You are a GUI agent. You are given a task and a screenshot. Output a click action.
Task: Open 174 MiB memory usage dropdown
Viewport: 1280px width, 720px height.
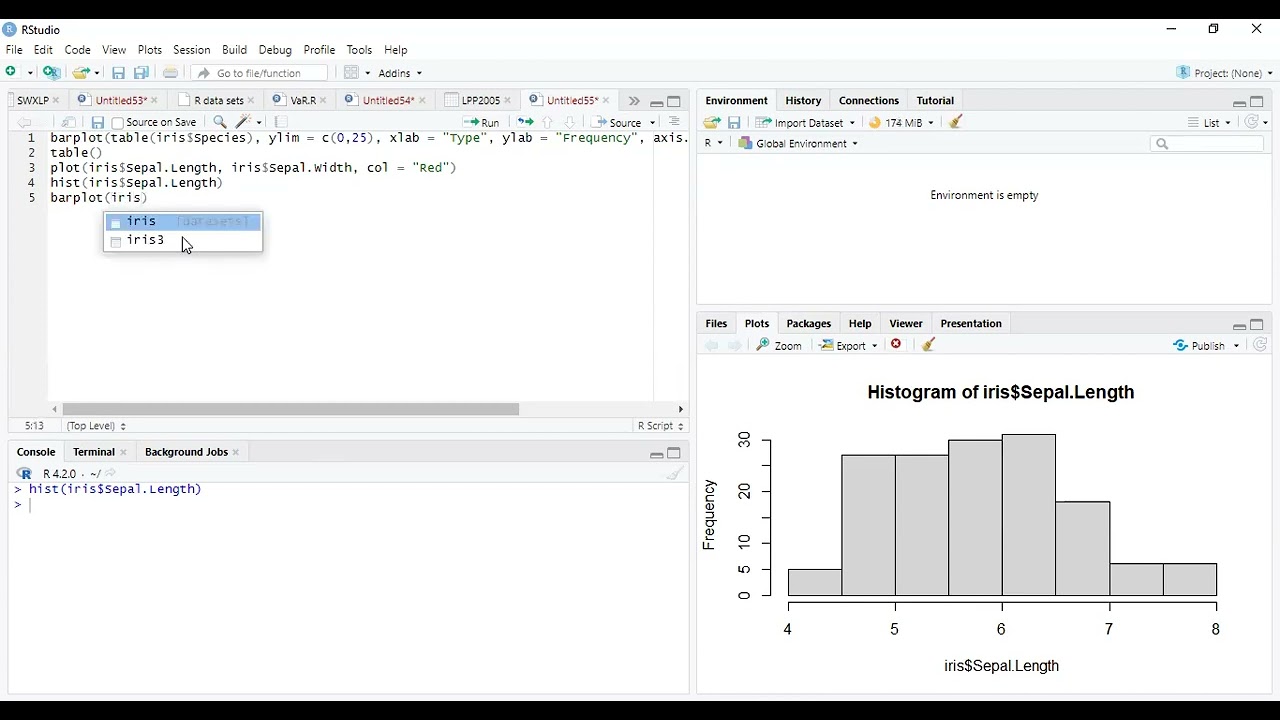coord(901,122)
